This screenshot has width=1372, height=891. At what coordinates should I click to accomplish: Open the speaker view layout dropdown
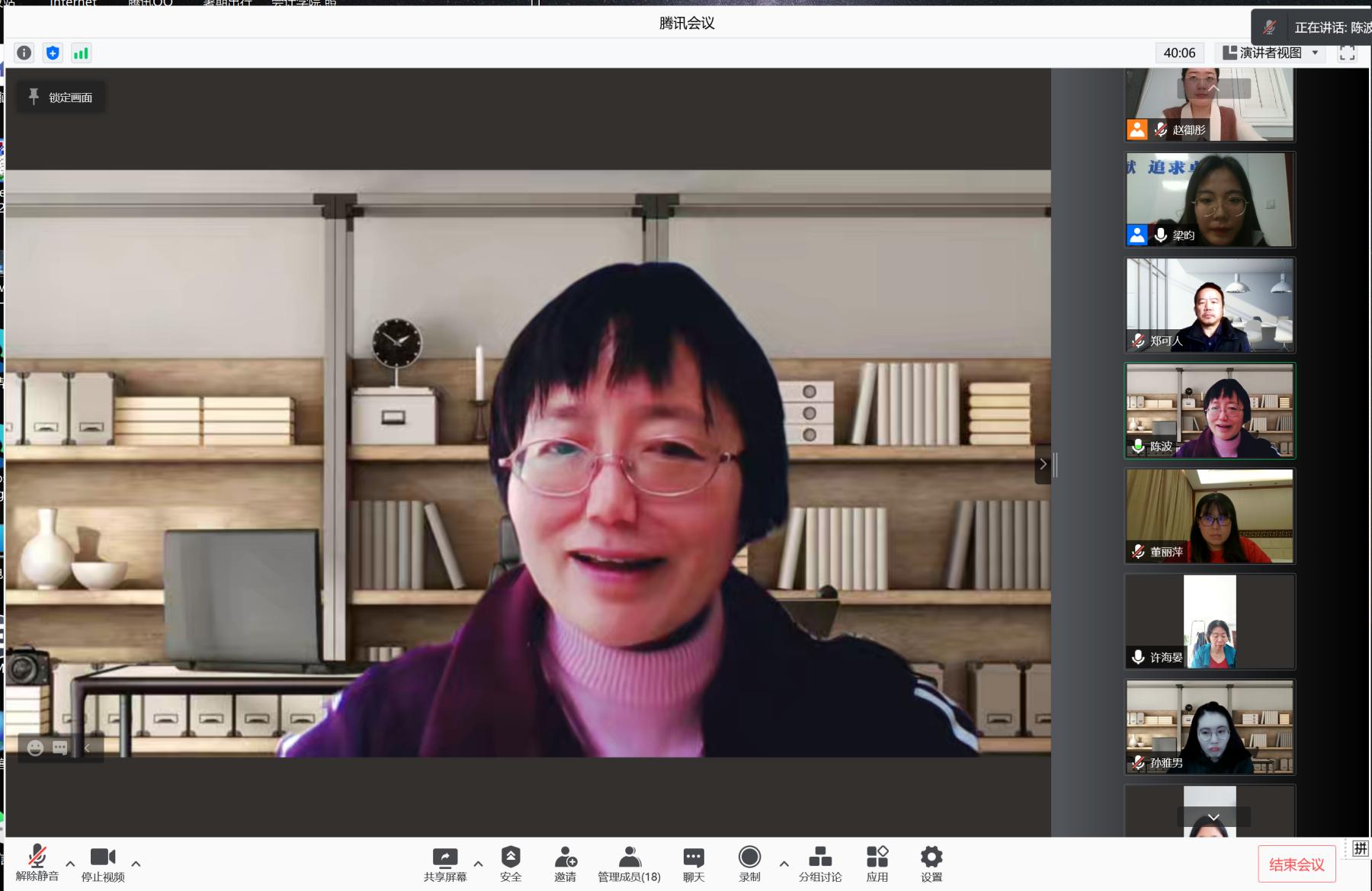point(1271,53)
